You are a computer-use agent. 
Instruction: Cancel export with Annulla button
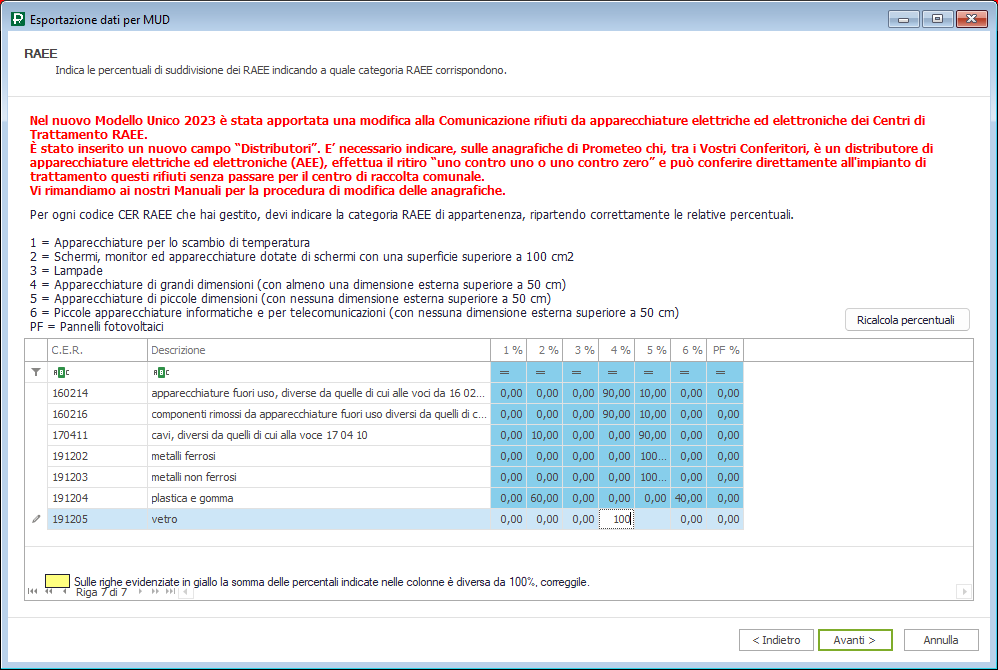[x=941, y=640]
